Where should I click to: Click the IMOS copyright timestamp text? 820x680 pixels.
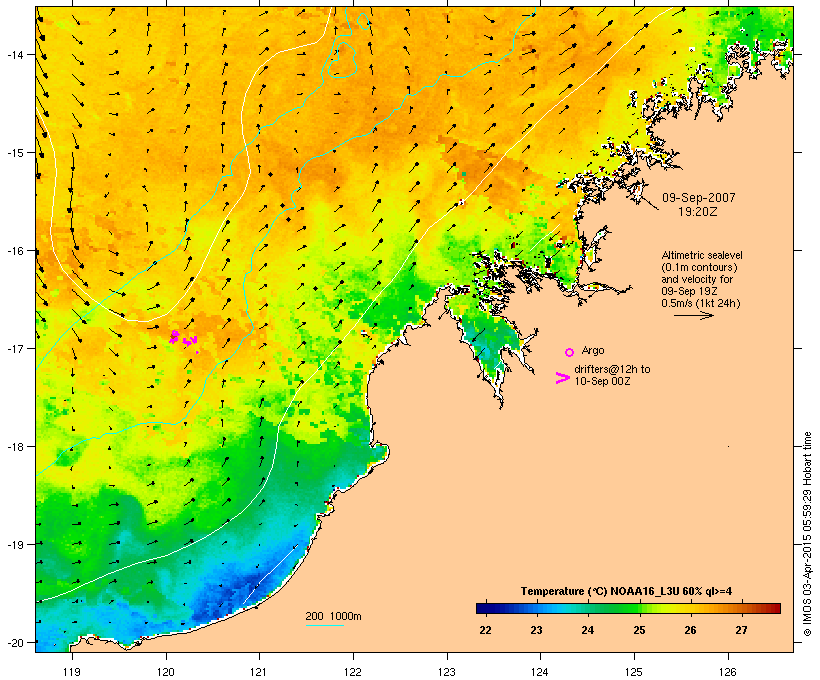pos(807,534)
